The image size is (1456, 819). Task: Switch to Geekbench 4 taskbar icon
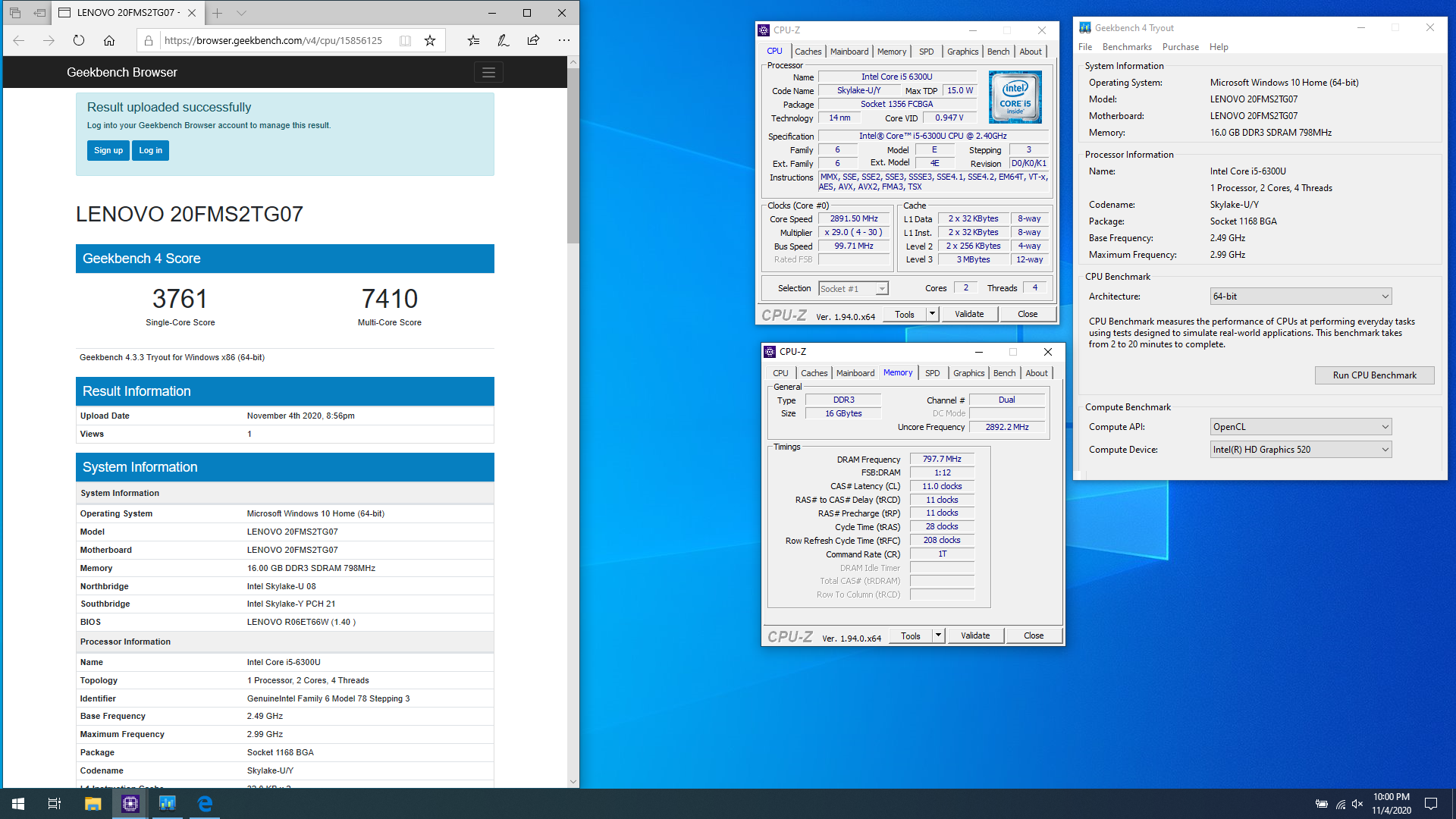pos(167,804)
